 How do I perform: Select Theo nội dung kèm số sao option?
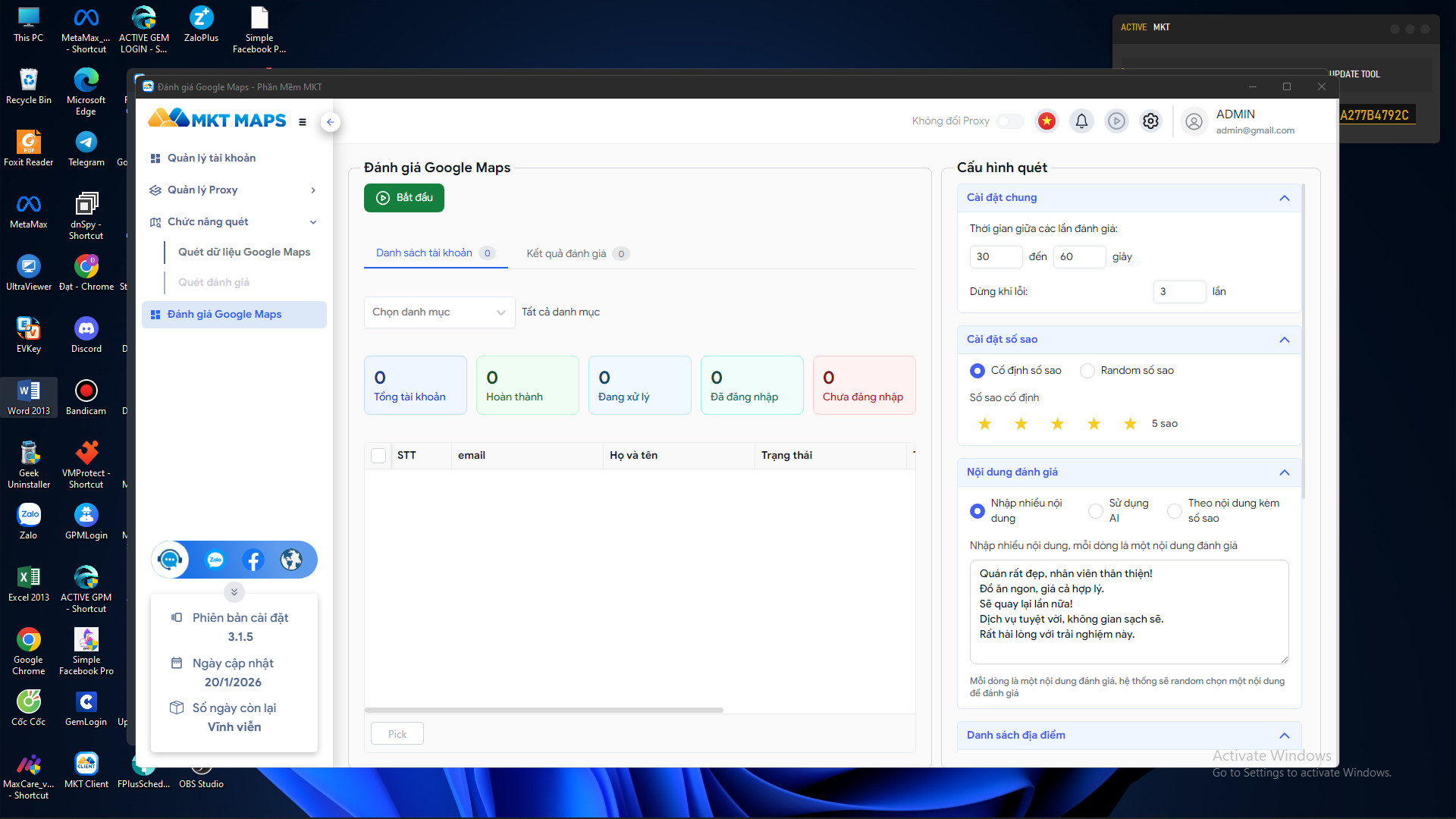point(1174,511)
